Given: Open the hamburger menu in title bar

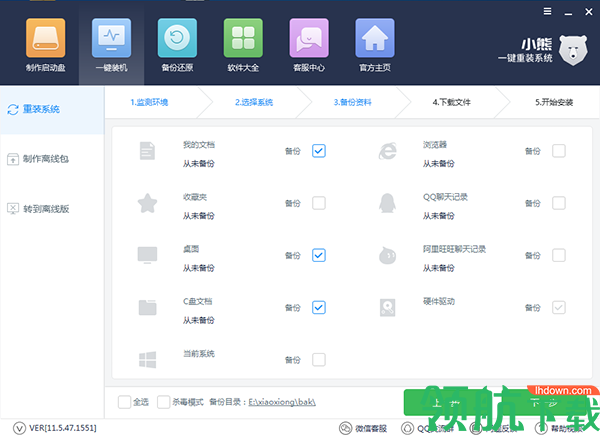Looking at the screenshot, I should coord(548,11).
